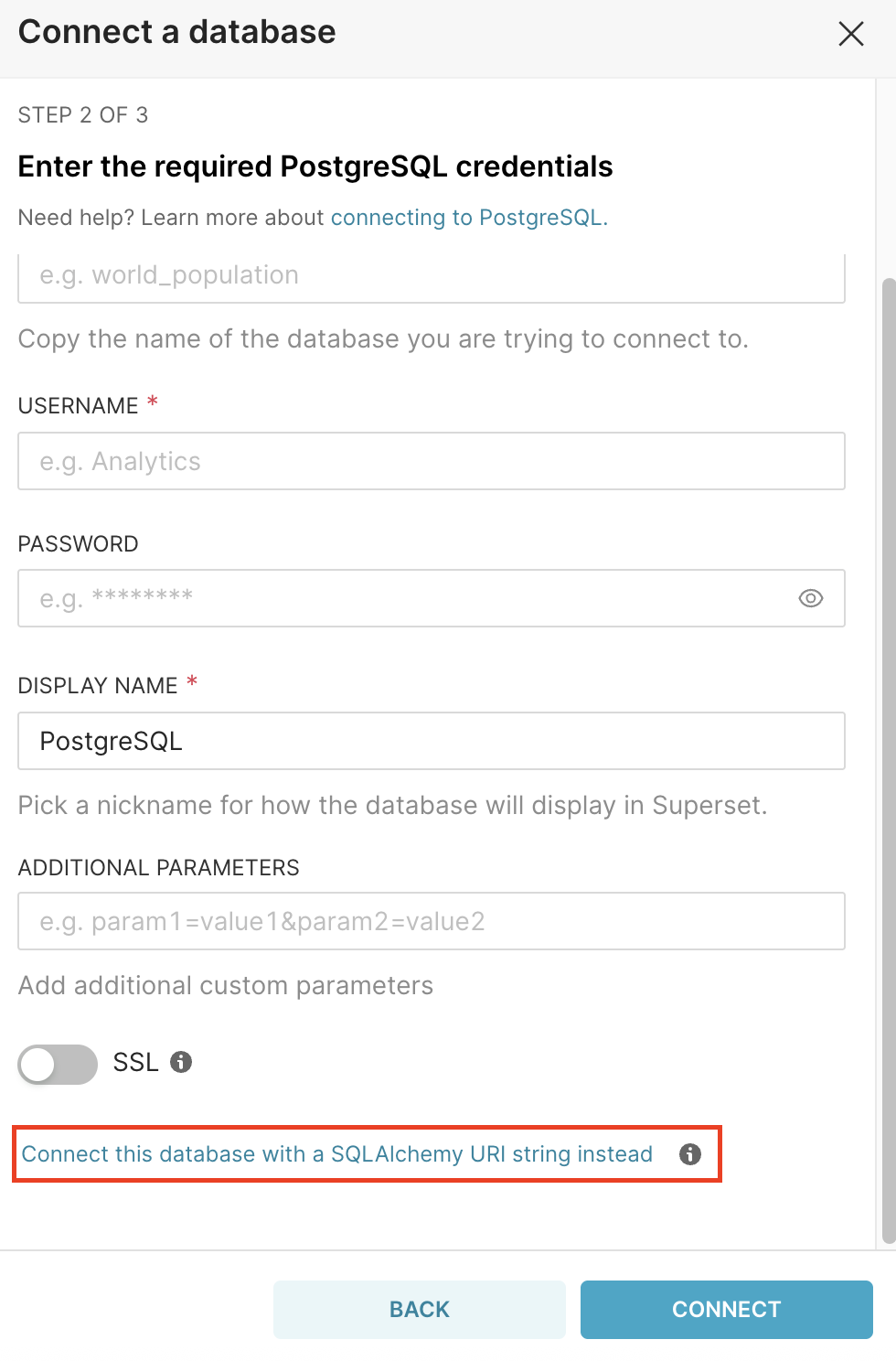Select the Display Name field containing PostgreSQL
Image resolution: width=896 pixels, height=1361 pixels.
click(x=431, y=741)
